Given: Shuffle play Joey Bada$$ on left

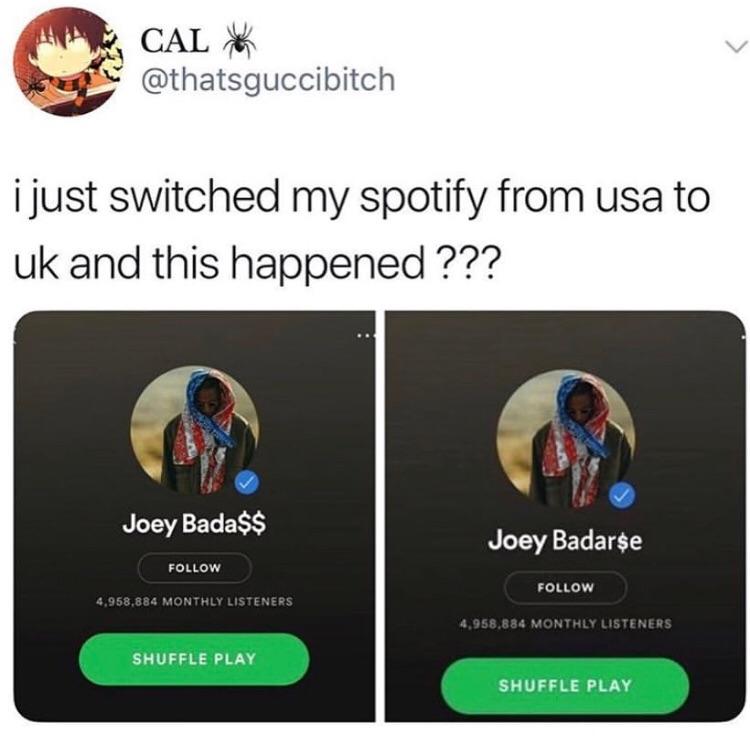Looking at the screenshot, I should point(194,659).
